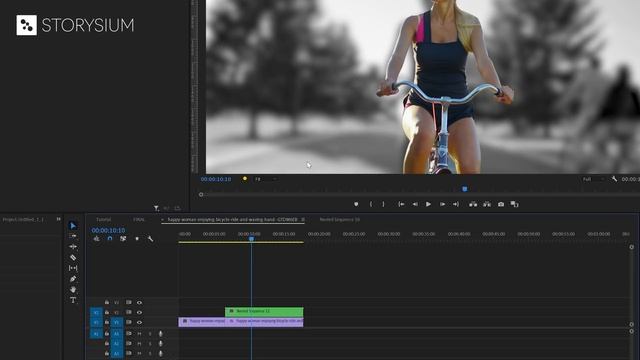Select the Razor tool
This screenshot has width=640, height=360.
coord(73,258)
